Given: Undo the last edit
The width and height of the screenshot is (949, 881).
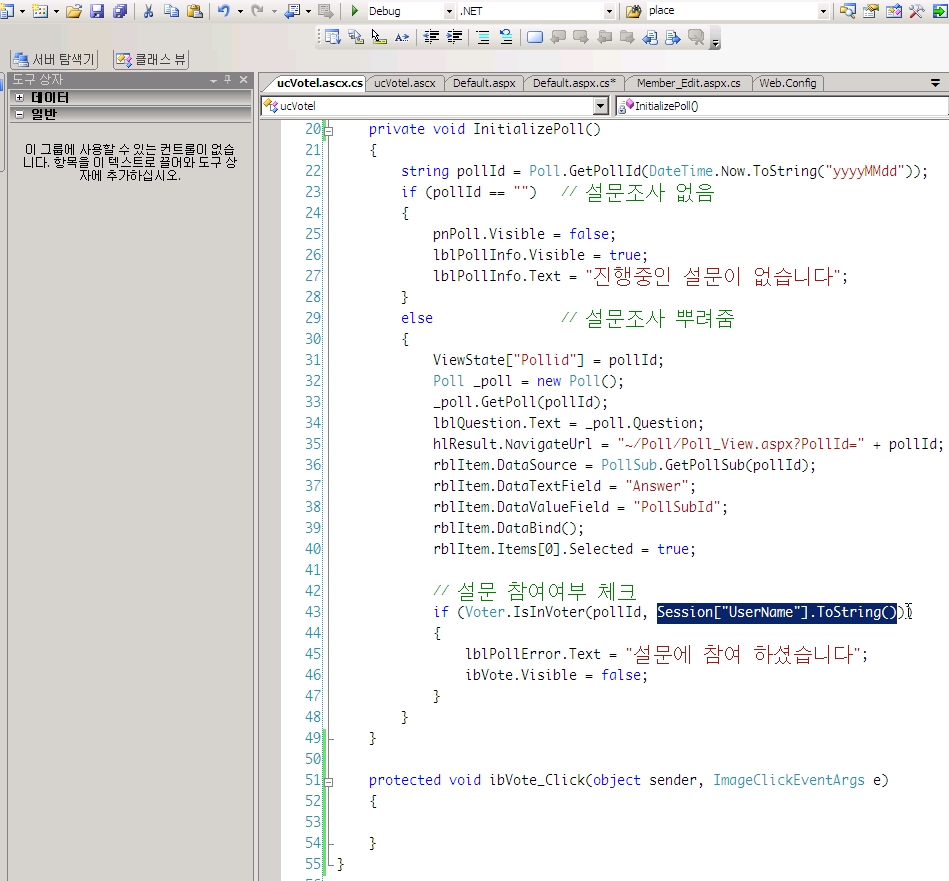Looking at the screenshot, I should coord(224,11).
